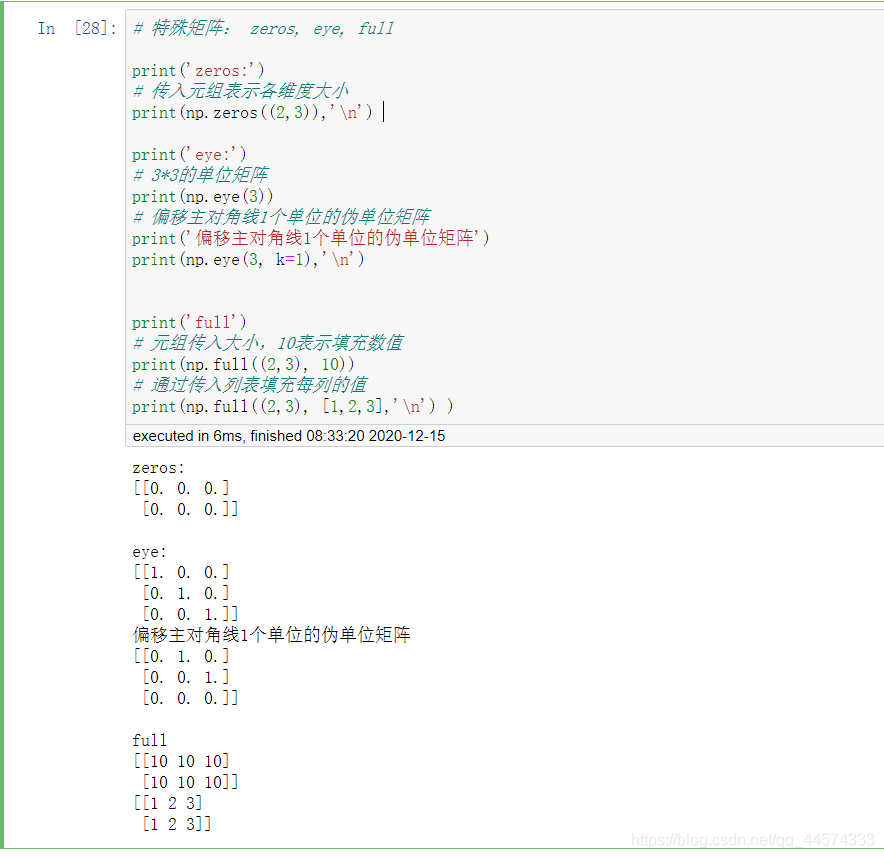Click comment '# 偏移主对角线1个单位的伪单位矩阵'
The image size is (884, 858).
coord(282,216)
